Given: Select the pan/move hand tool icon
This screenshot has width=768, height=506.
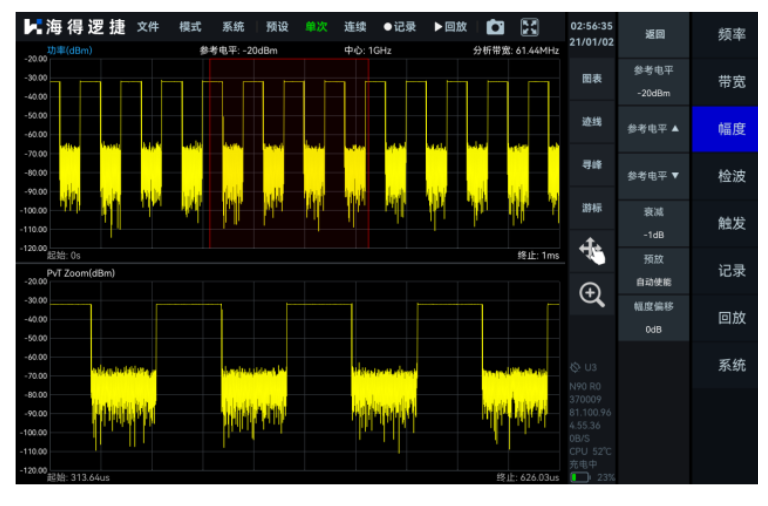Looking at the screenshot, I should 591,250.
